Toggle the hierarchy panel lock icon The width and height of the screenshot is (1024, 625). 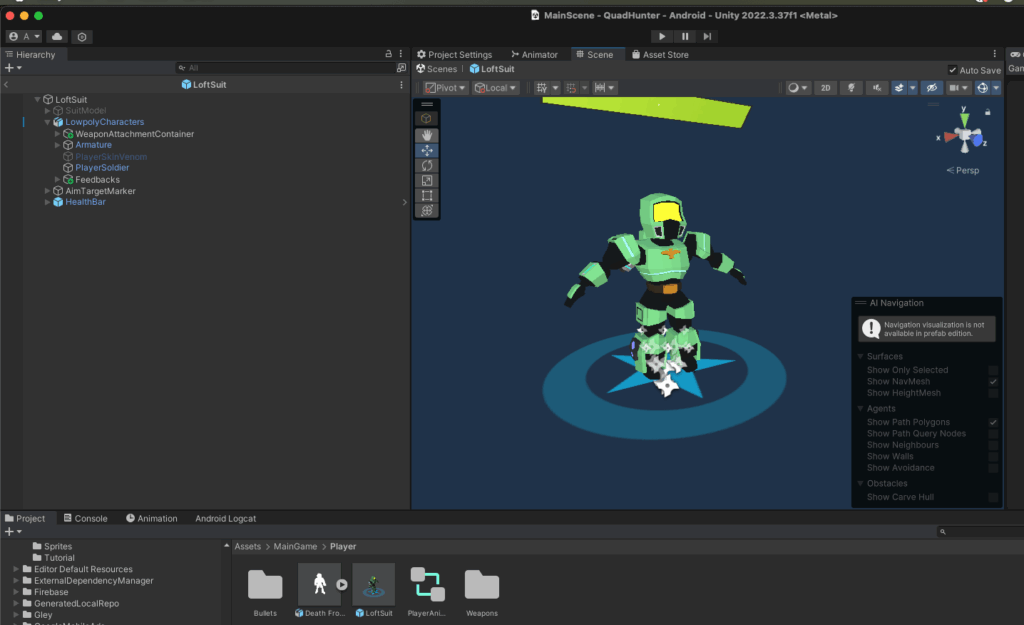[x=389, y=54]
